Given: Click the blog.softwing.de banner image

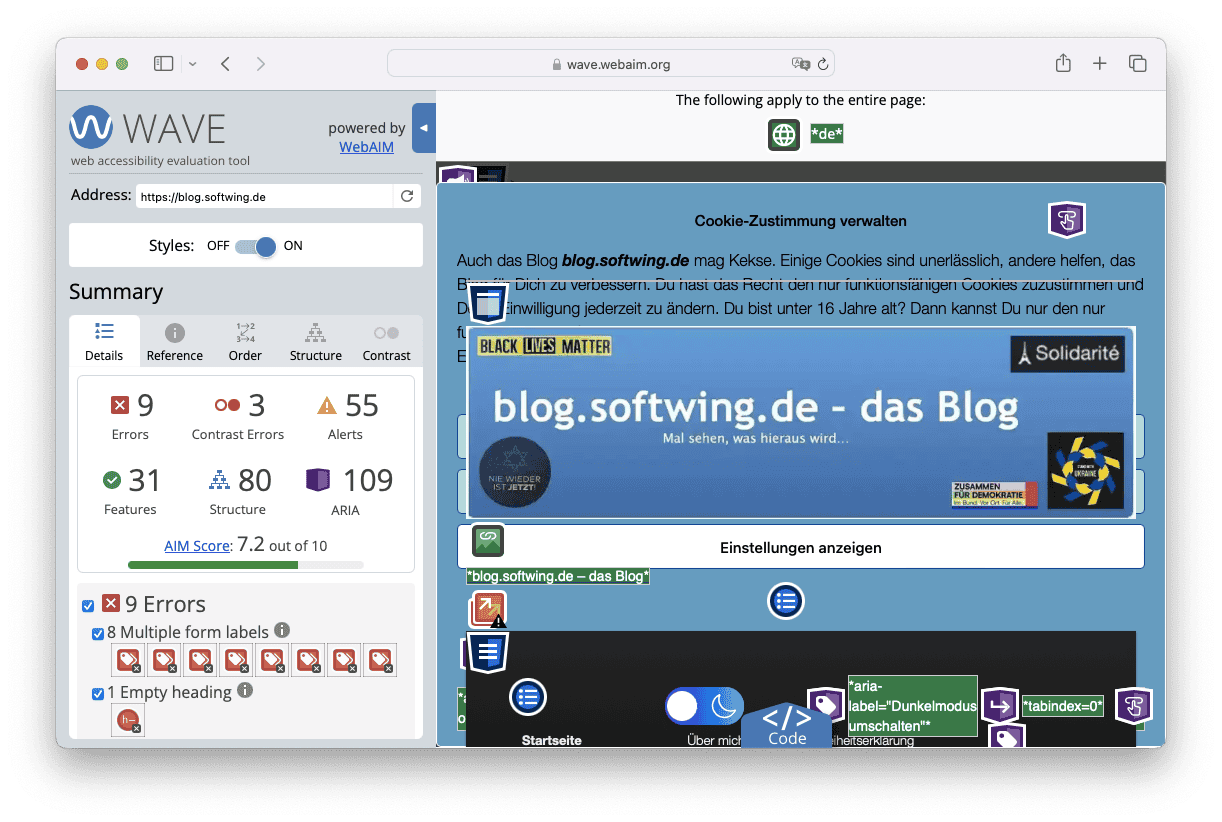Looking at the screenshot, I should (801, 422).
